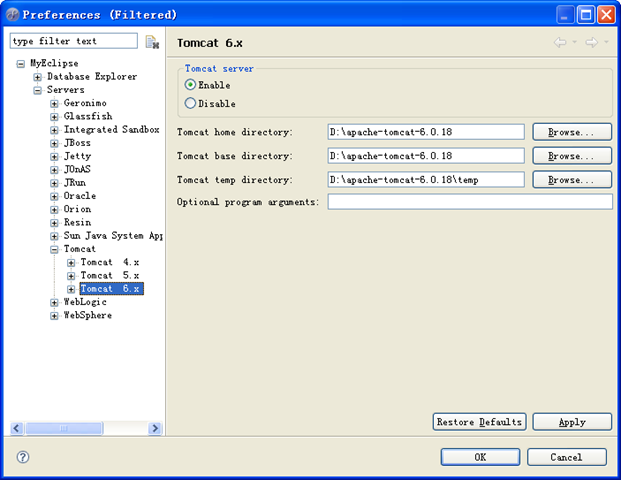Click the tree horizontal scrollbar thumb

coord(63,428)
